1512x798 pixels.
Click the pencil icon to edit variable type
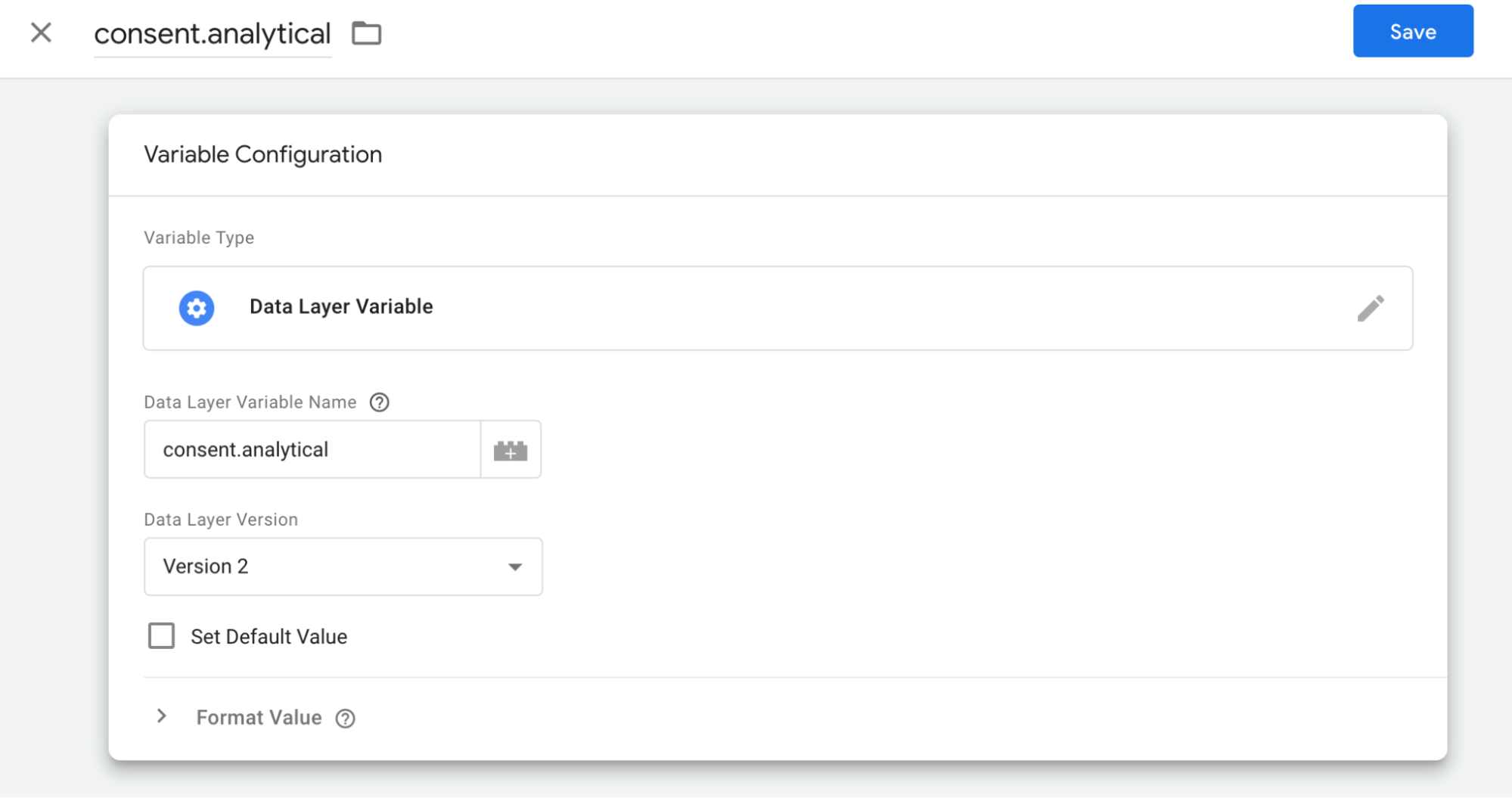pos(1370,308)
